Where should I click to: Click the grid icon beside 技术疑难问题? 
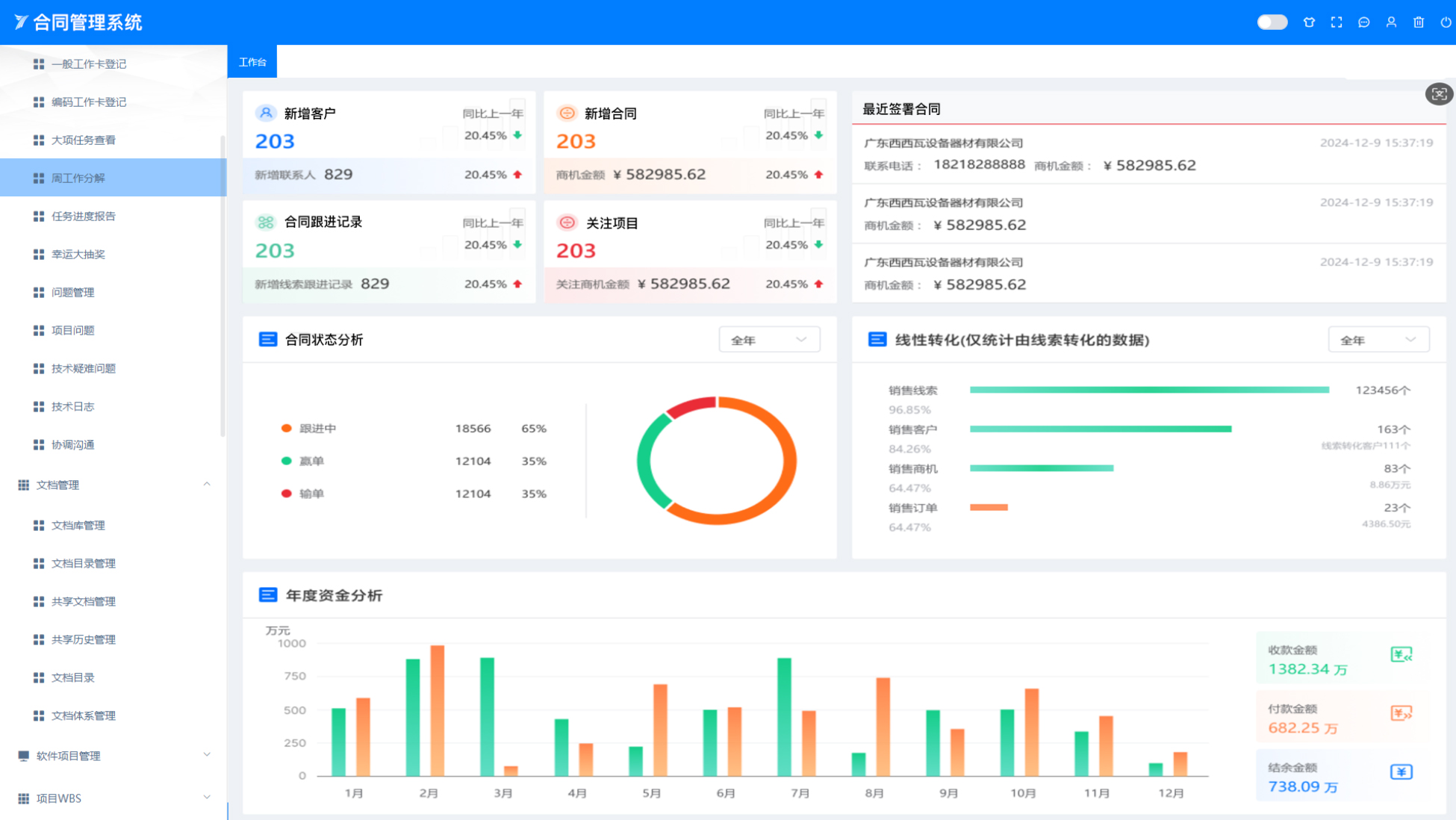coord(39,369)
